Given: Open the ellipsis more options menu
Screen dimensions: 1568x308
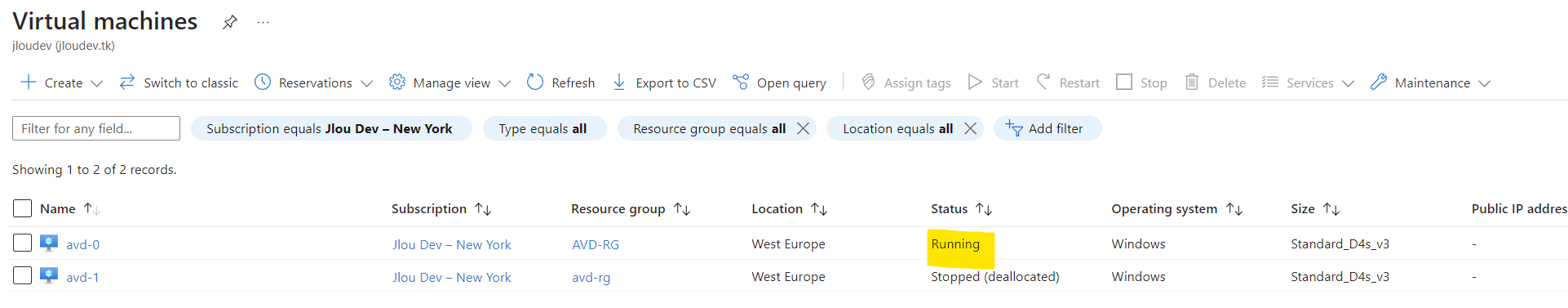Looking at the screenshot, I should pyautogui.click(x=263, y=22).
